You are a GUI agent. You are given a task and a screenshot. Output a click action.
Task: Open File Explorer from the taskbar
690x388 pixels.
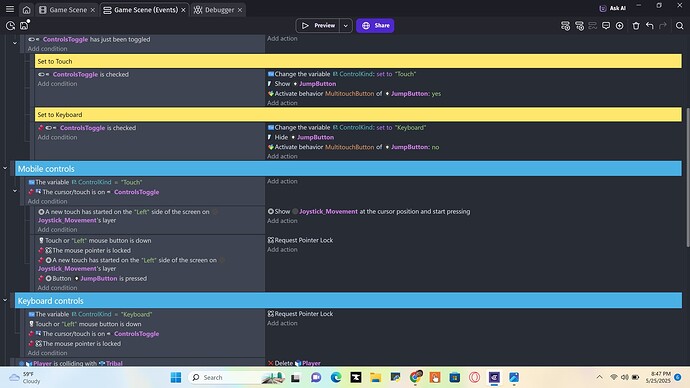pos(375,377)
